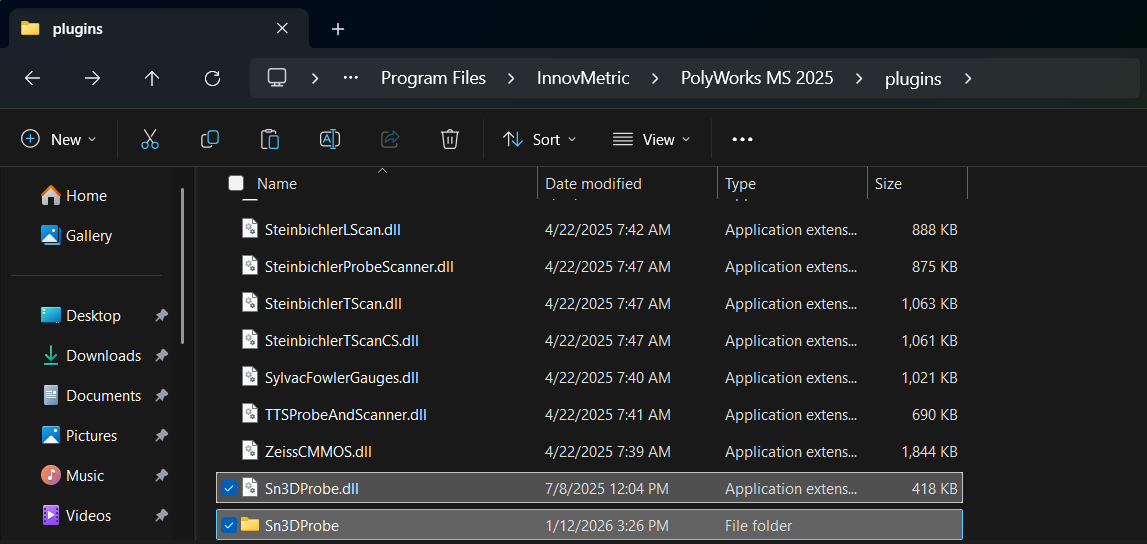The width and height of the screenshot is (1147, 544).
Task: Open Pictures in the navigation pane
Action: [80, 436]
